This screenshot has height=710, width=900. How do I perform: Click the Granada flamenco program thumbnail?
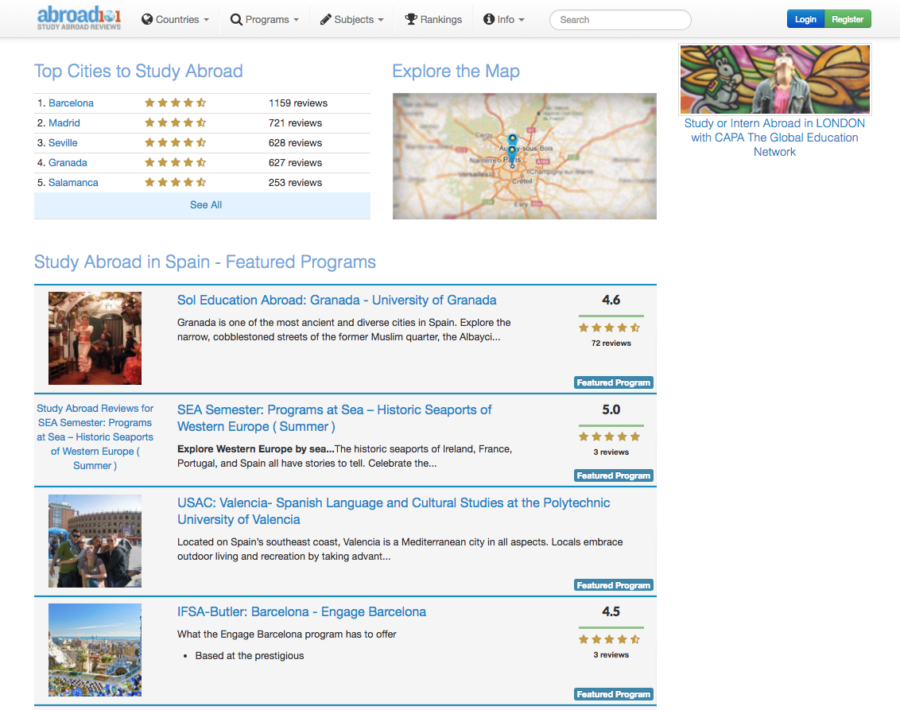(x=95, y=338)
